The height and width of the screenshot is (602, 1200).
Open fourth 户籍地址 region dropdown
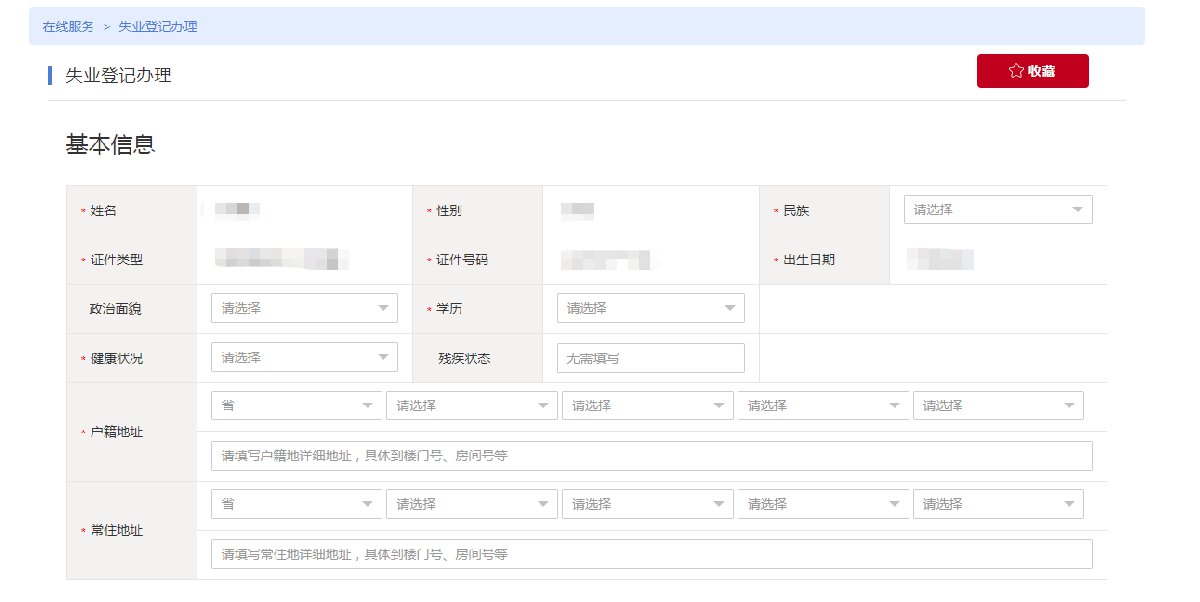coord(822,406)
